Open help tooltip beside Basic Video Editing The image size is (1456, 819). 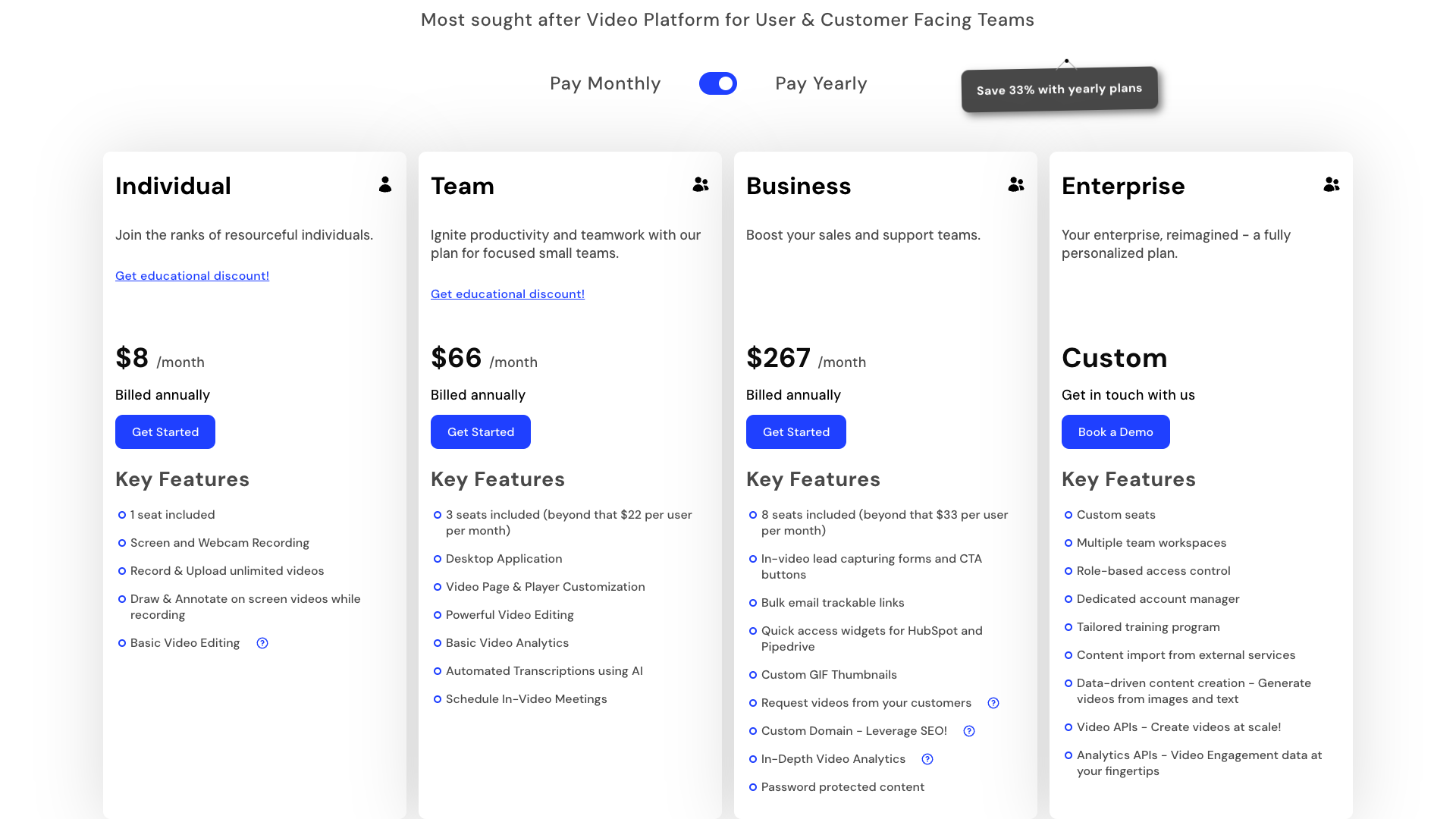[x=262, y=642]
